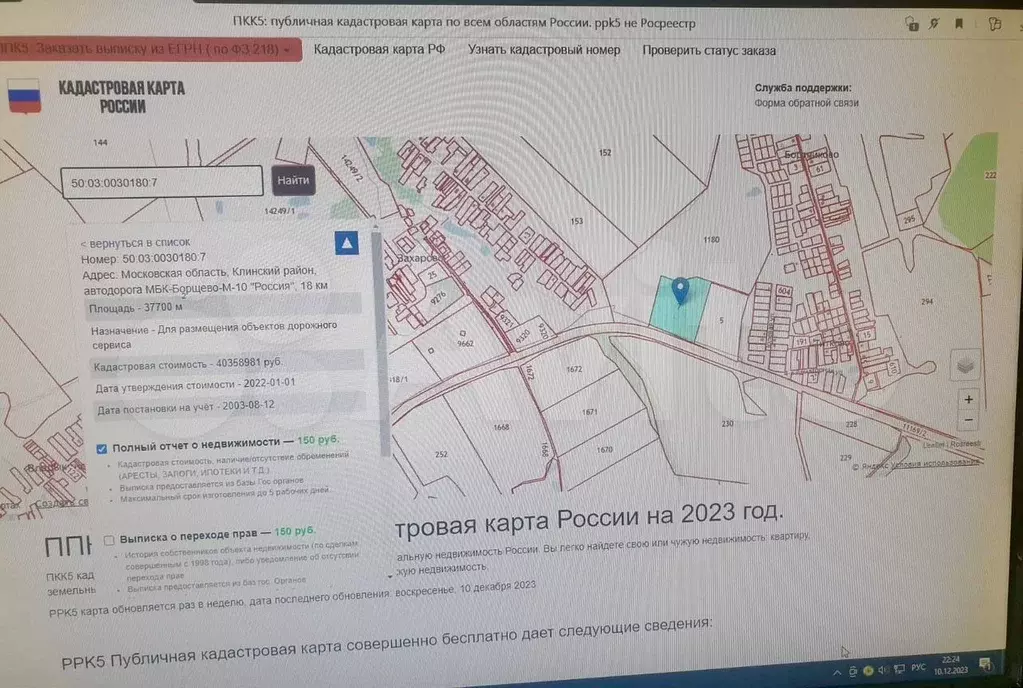Image resolution: width=1023 pixels, height=688 pixels.
Task: Click the blue location pin on the map
Action: (680, 290)
